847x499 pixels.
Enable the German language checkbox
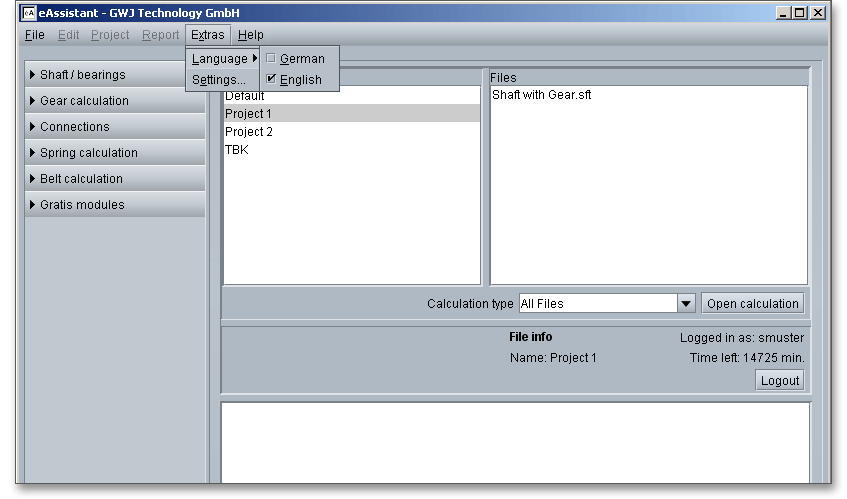(x=271, y=59)
